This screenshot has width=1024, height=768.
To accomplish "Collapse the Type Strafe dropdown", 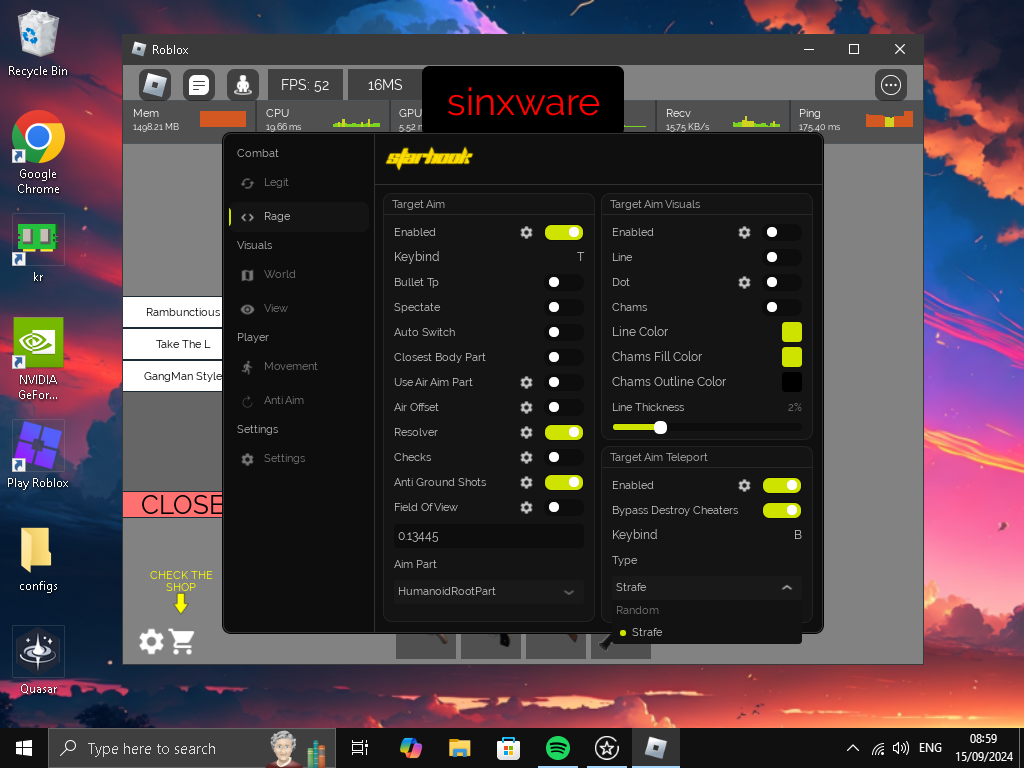I will 707,588.
